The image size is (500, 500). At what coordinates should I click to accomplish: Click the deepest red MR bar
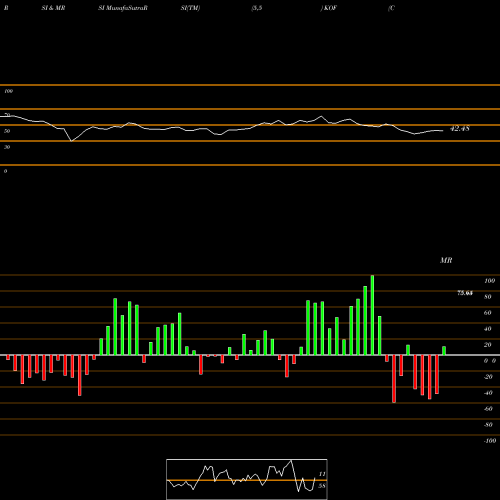point(394,379)
